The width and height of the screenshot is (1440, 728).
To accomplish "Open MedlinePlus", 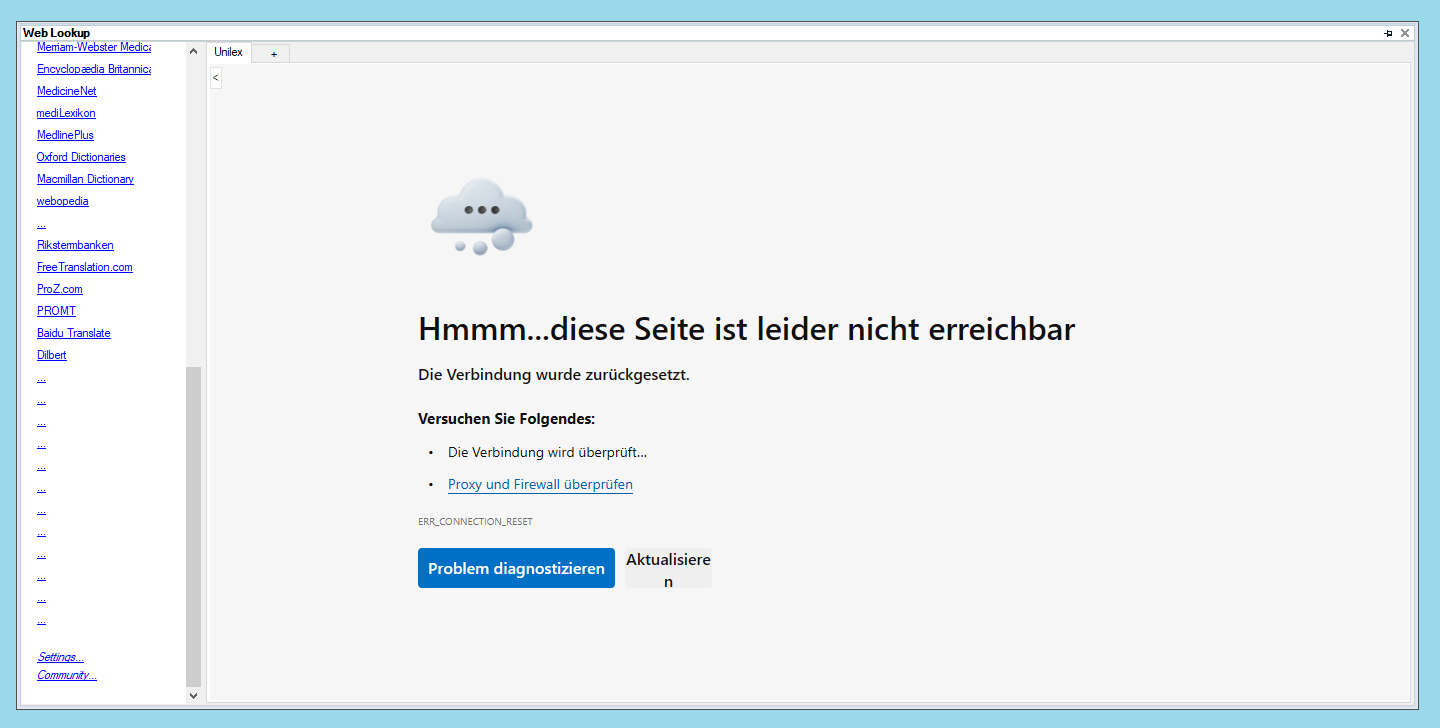I will coord(64,134).
